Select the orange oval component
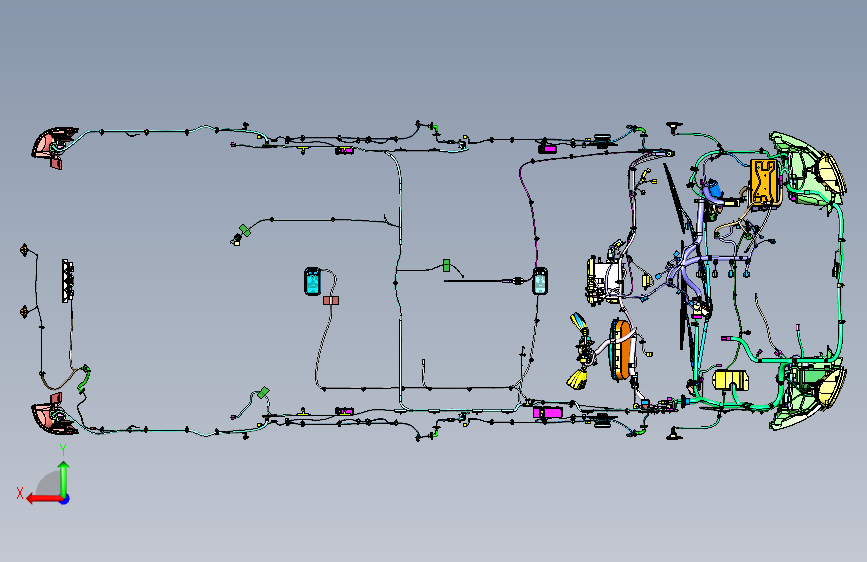Viewport: 867px width, 562px height. tap(622, 350)
